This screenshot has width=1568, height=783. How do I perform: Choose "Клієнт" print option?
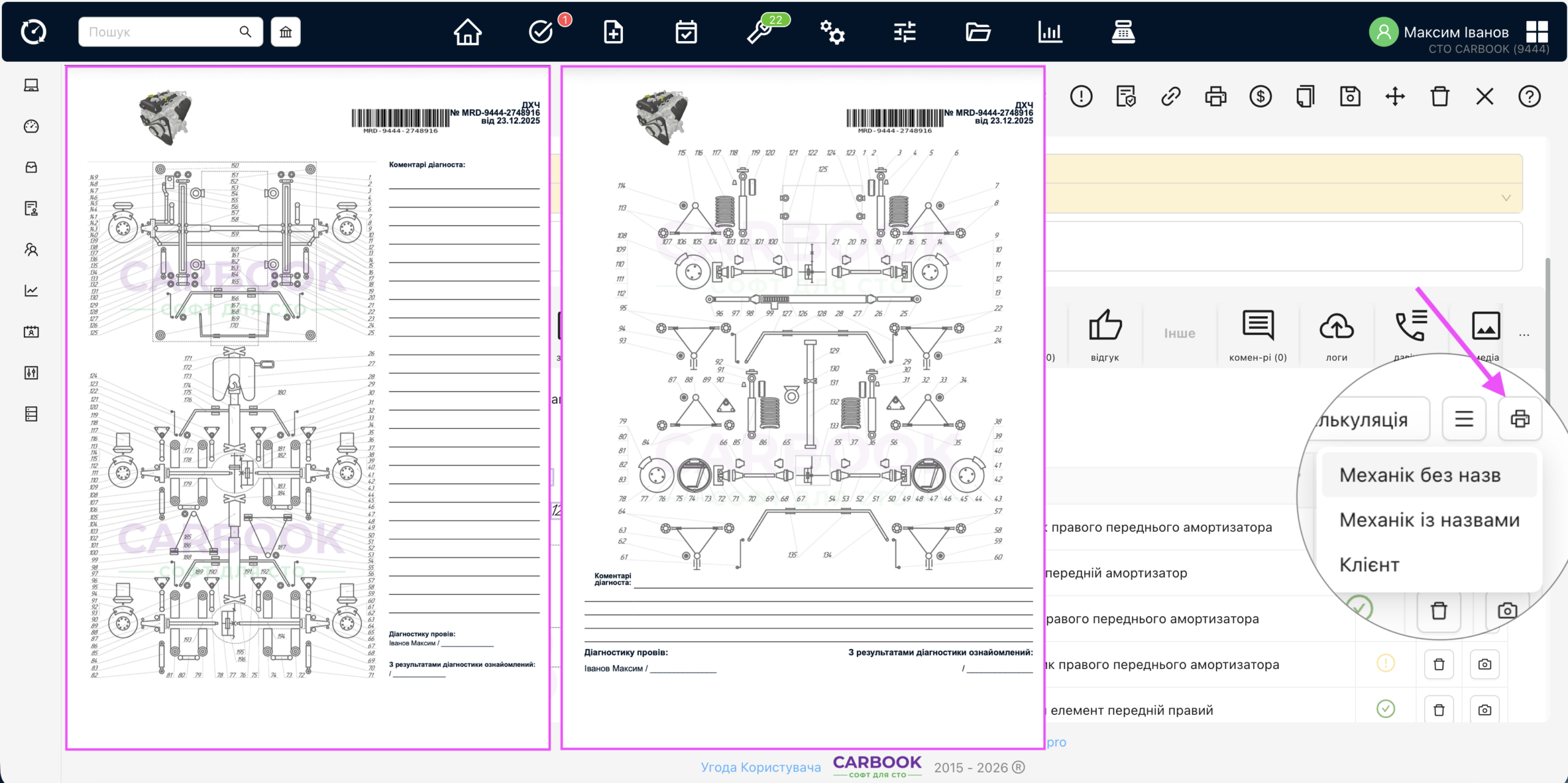1370,564
